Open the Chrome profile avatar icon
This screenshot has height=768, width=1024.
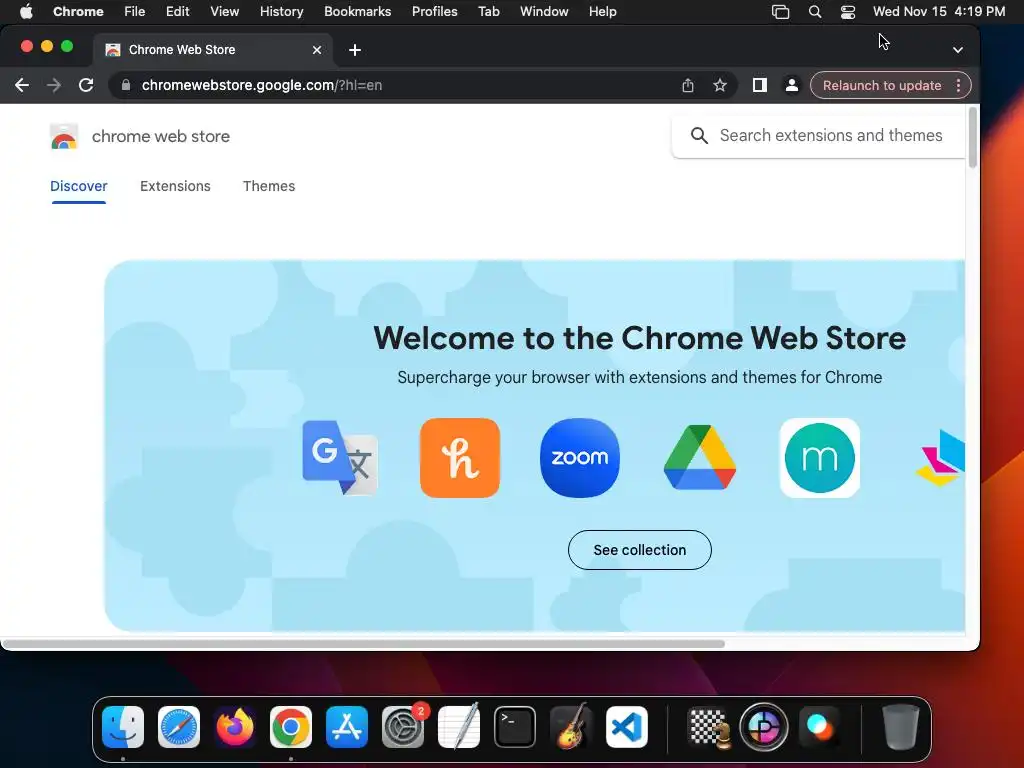tap(792, 85)
